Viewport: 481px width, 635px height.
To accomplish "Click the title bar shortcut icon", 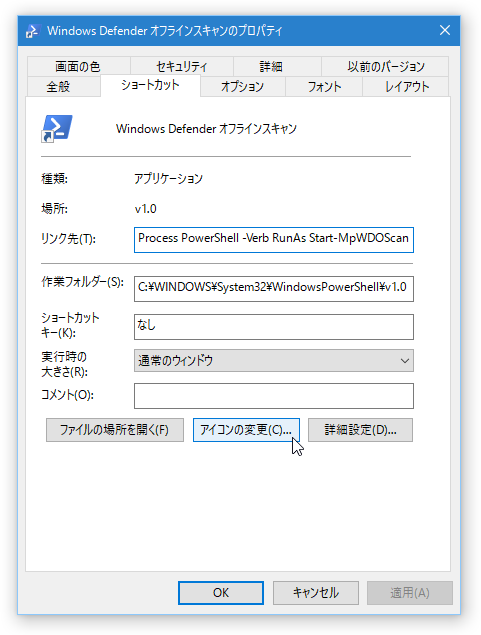I will click(x=32, y=31).
